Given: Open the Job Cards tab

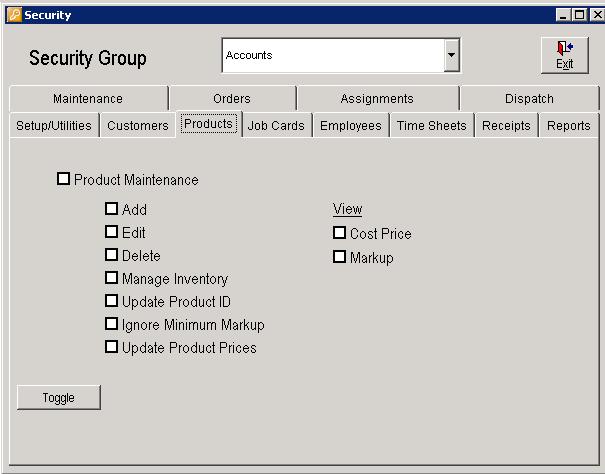Looking at the screenshot, I should 276,126.
